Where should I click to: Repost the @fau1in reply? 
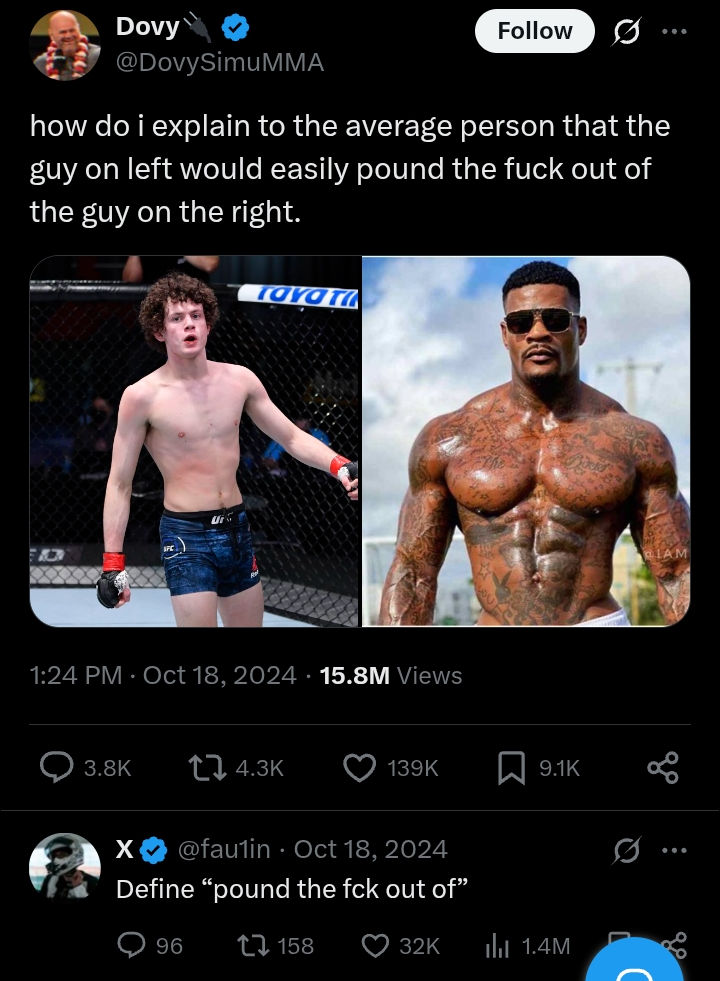coord(253,945)
